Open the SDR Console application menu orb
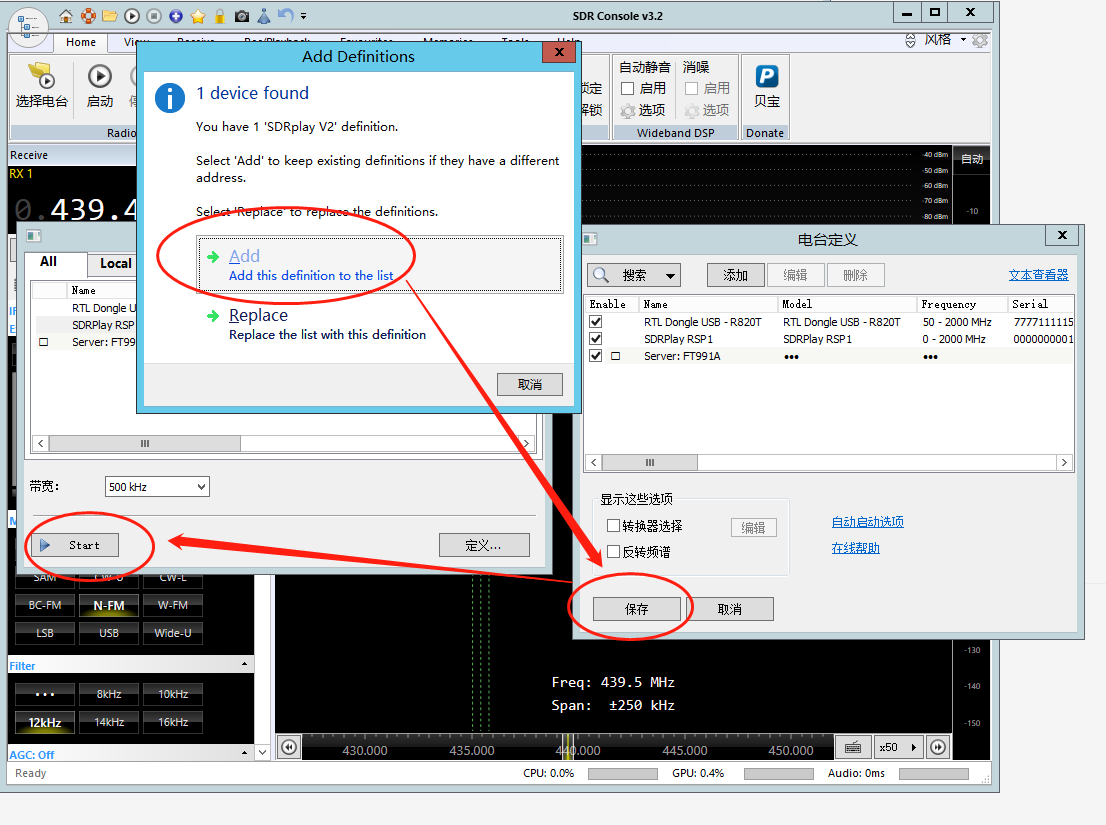This screenshot has width=1106, height=825. pyautogui.click(x=28, y=27)
